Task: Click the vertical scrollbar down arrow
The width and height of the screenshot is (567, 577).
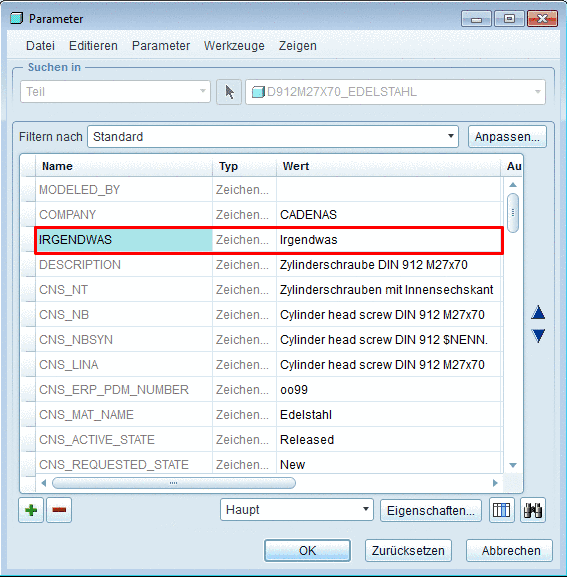Action: click(x=513, y=465)
